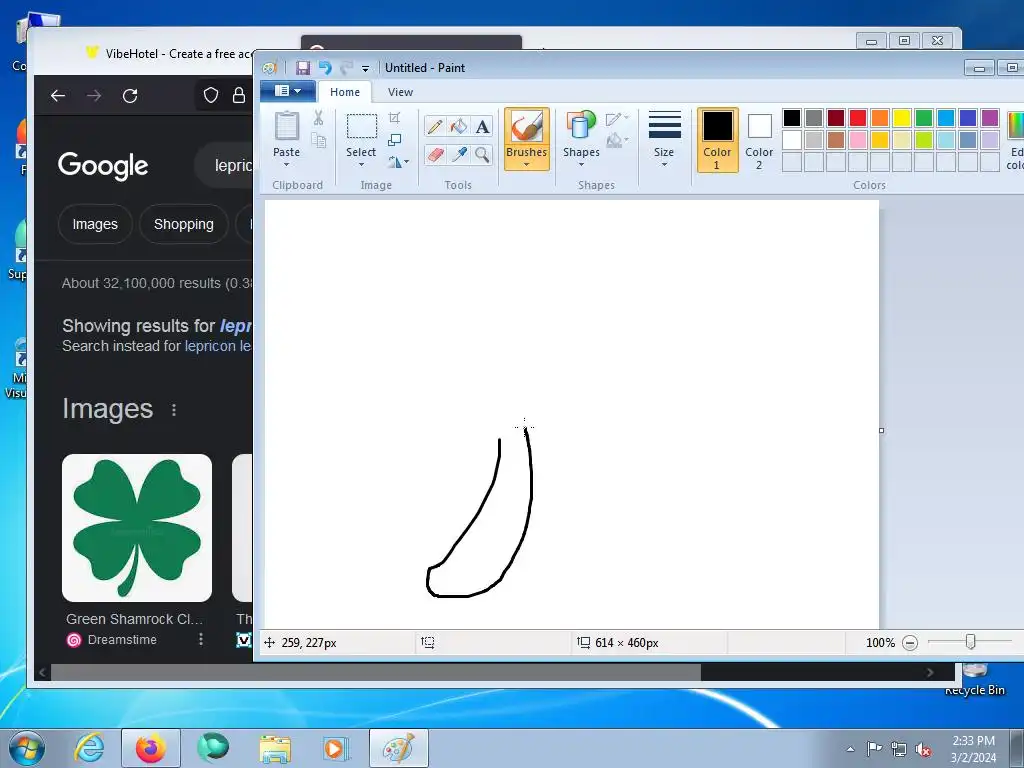This screenshot has height=768, width=1024.
Task: Open the Images search filter in Google
Action: coord(95,224)
